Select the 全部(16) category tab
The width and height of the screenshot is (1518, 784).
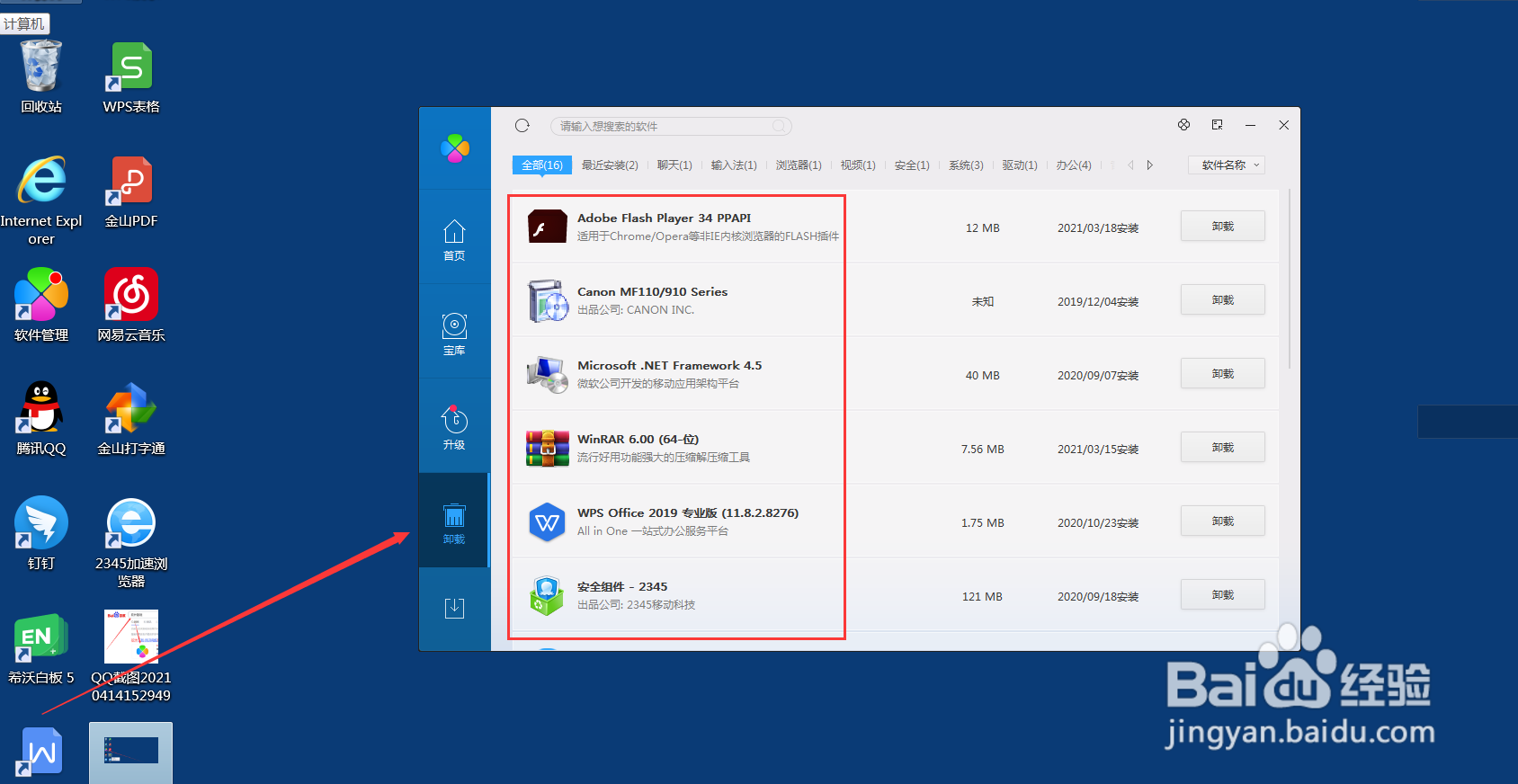tap(542, 165)
